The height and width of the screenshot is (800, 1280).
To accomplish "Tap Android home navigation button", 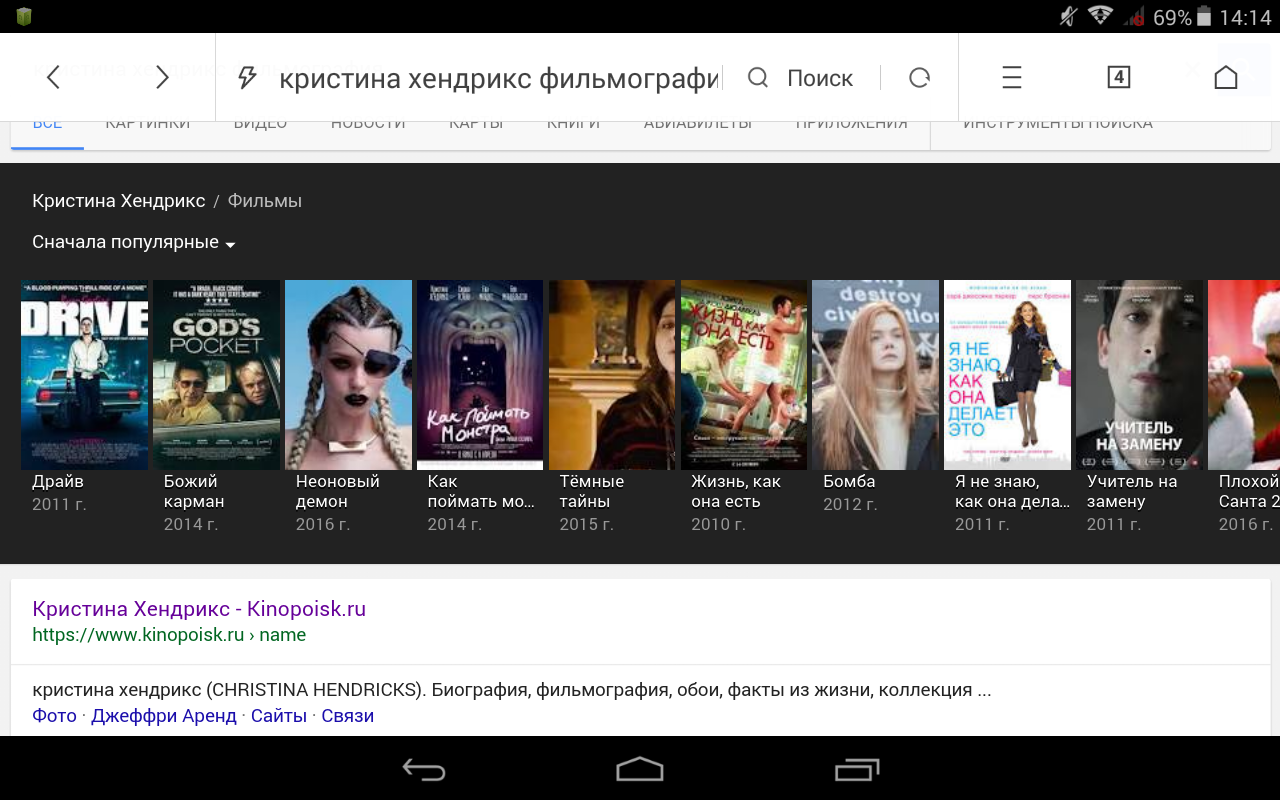I will 640,768.
